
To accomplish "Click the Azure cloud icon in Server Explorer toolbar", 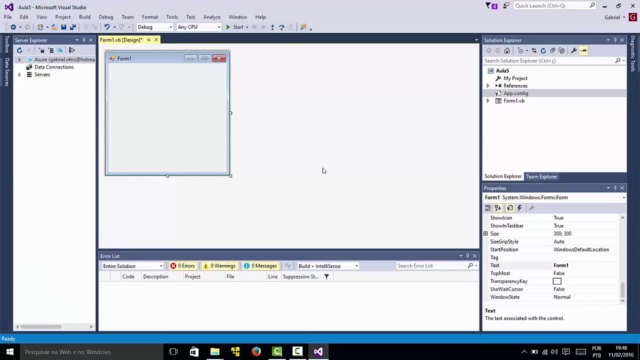I will [x=60, y=50].
